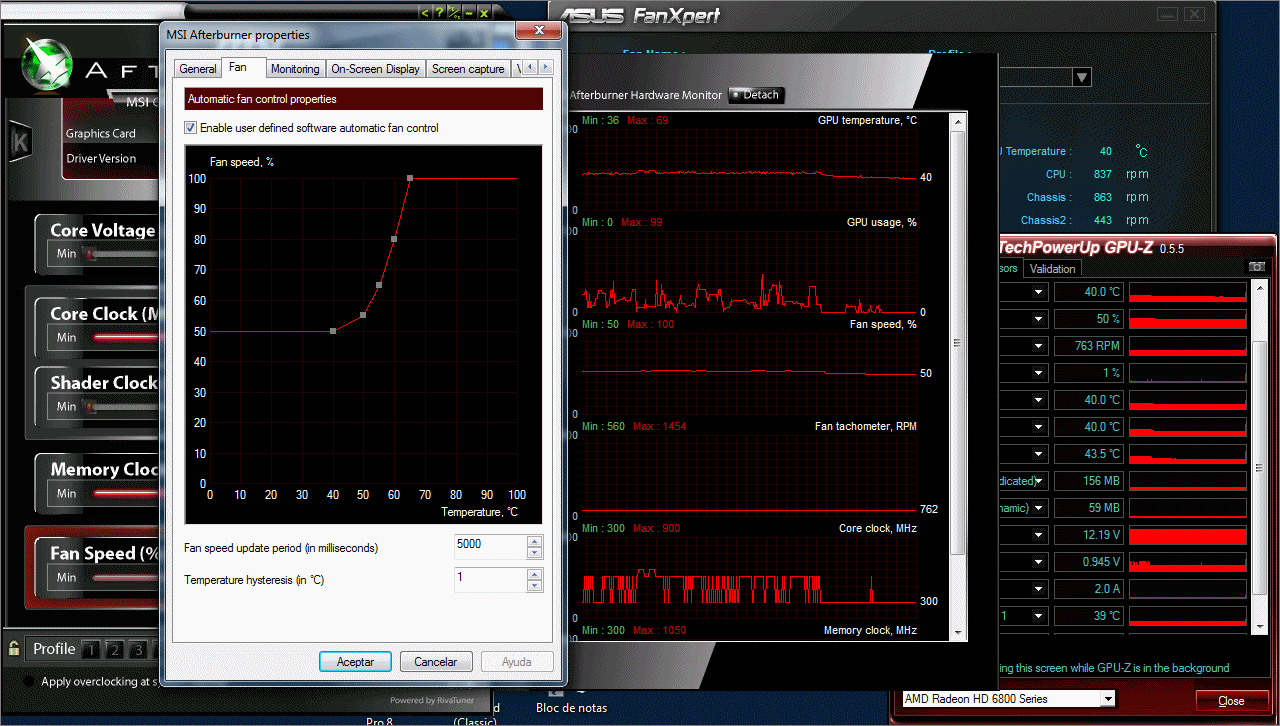Open dropdown beside 2.0 A GPU-Z row
The height and width of the screenshot is (726, 1280).
point(1039,589)
